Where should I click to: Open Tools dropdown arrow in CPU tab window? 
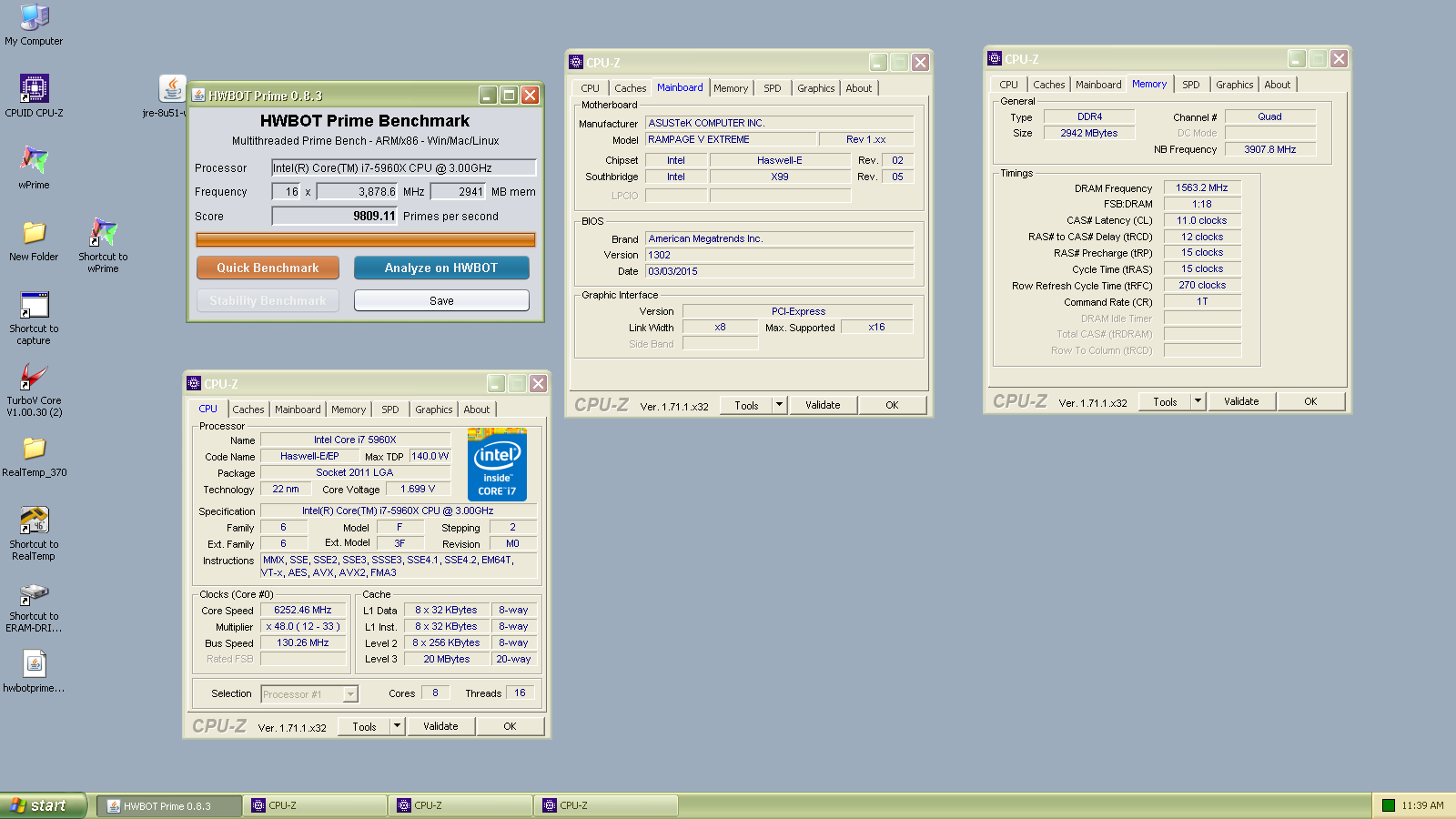[397, 726]
